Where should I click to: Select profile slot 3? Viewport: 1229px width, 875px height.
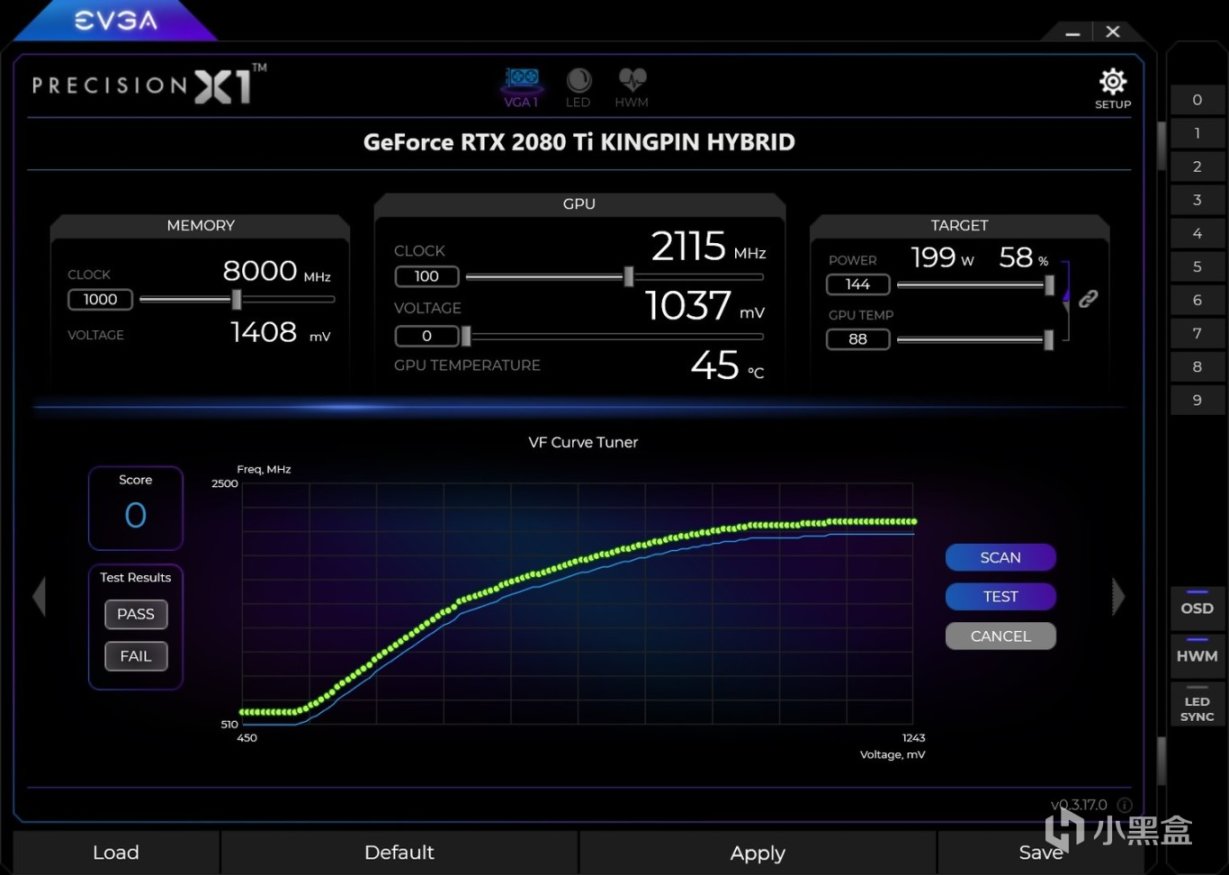point(1197,200)
